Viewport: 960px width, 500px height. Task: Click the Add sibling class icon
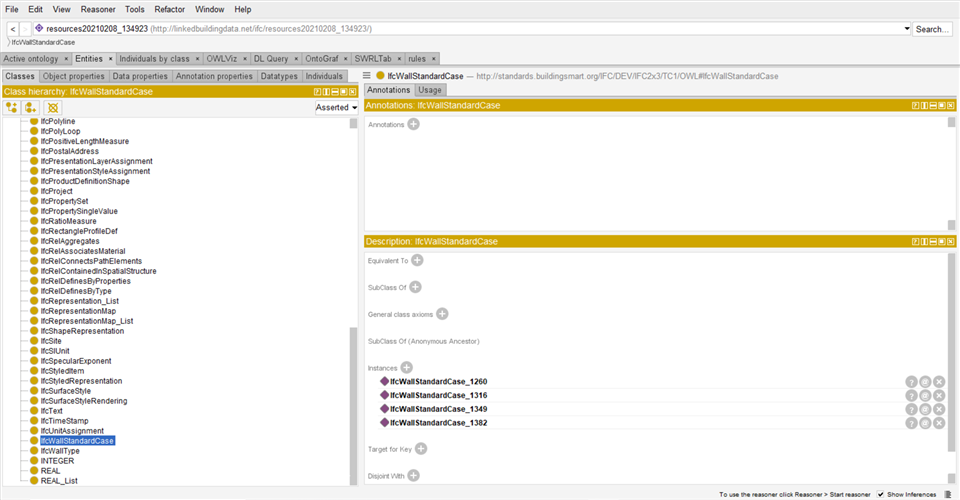[31, 107]
